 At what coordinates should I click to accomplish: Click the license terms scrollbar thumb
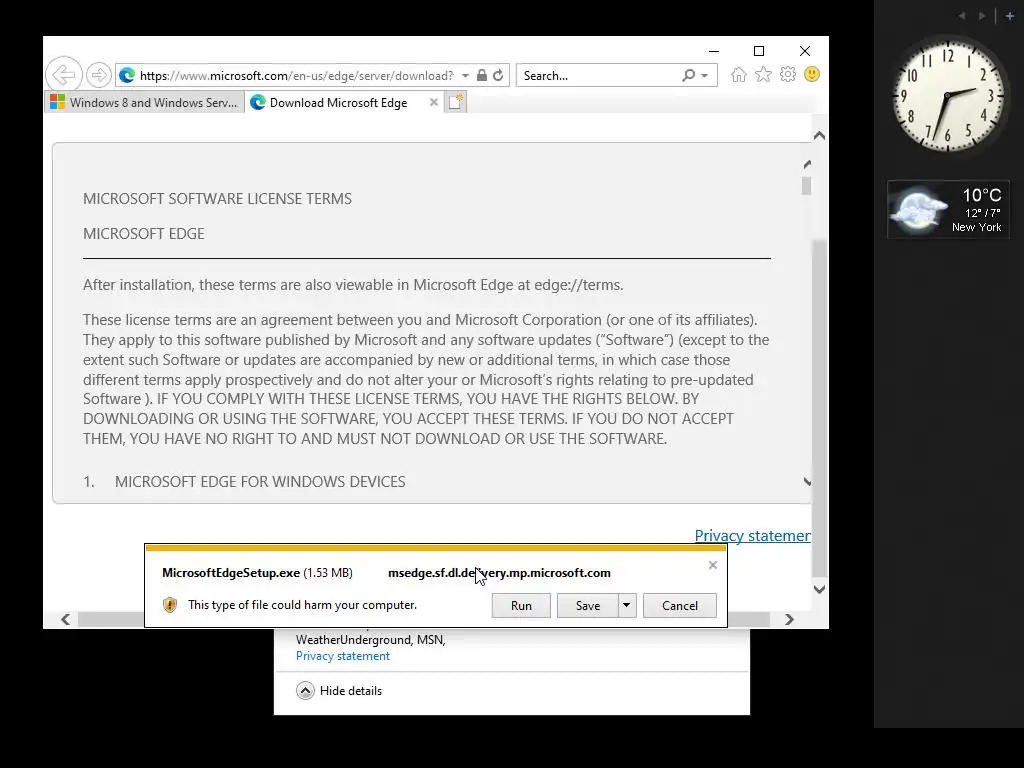point(807,186)
